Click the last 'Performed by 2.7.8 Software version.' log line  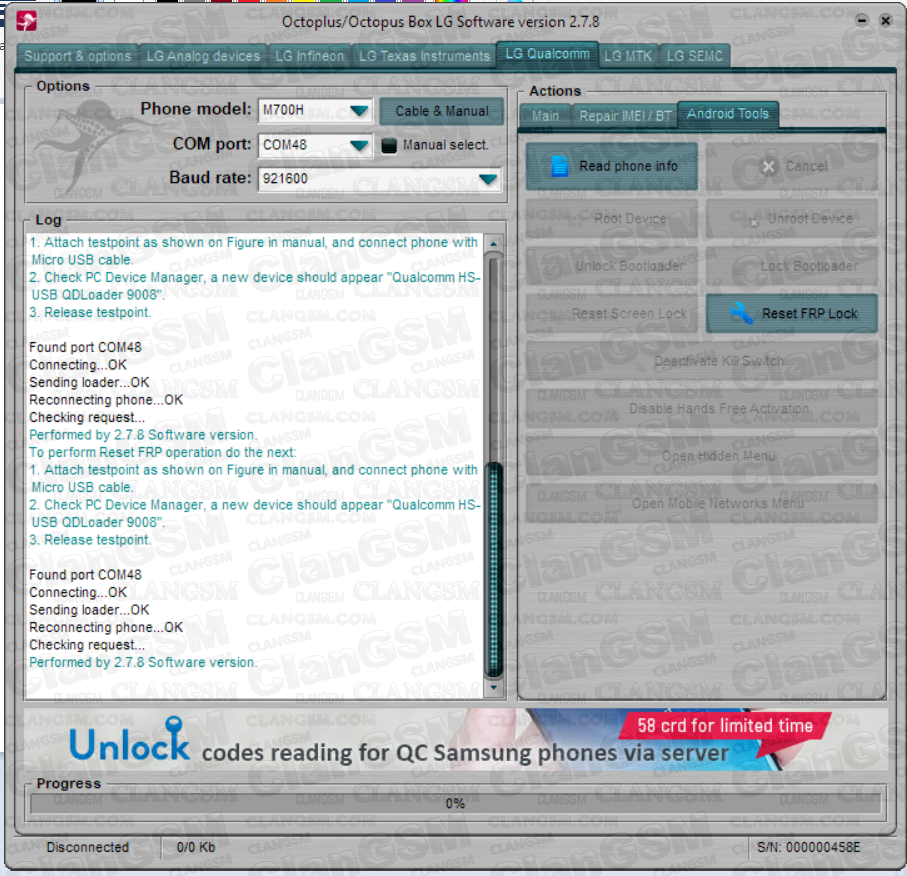coord(143,662)
